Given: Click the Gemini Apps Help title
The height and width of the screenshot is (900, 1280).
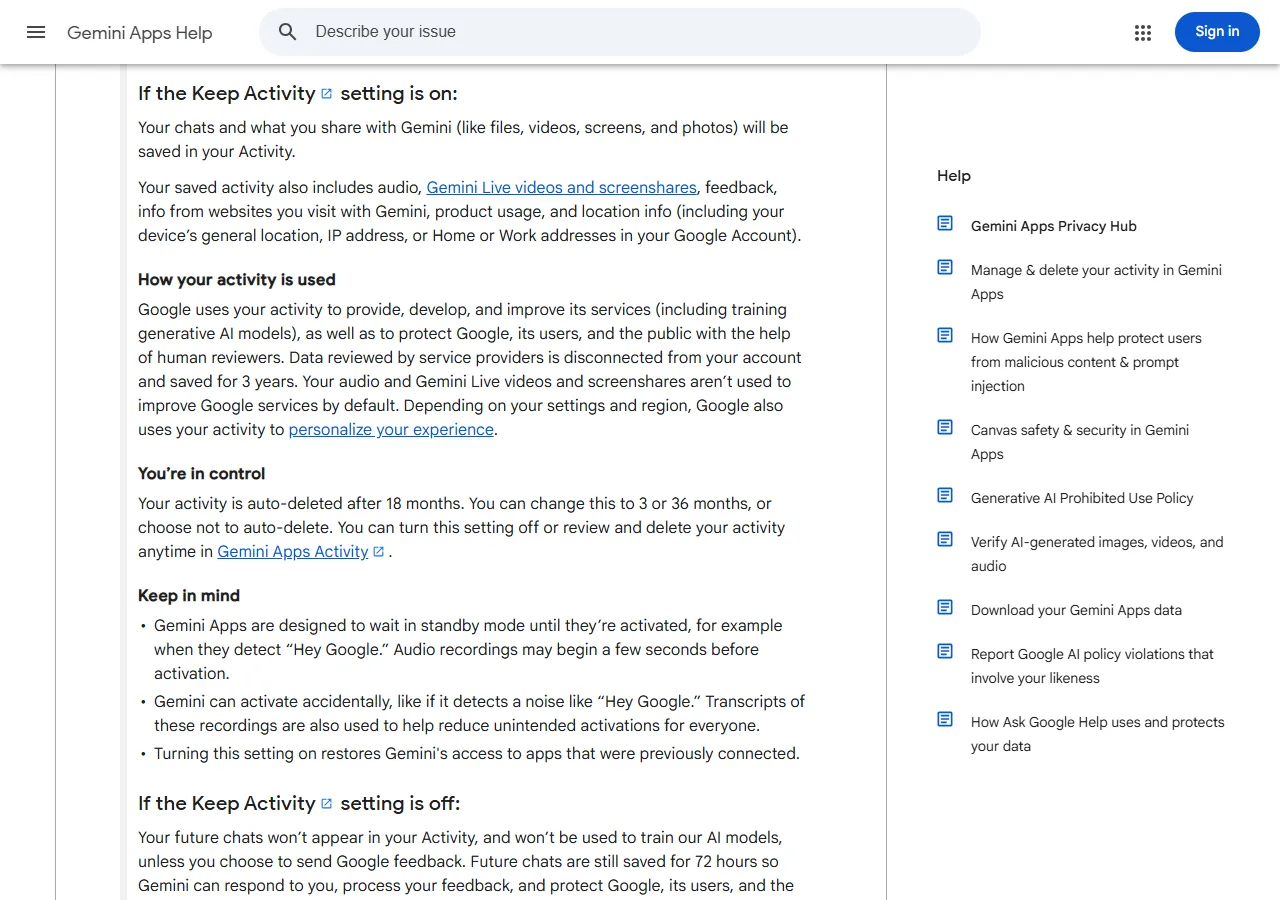Looking at the screenshot, I should tap(140, 33).
